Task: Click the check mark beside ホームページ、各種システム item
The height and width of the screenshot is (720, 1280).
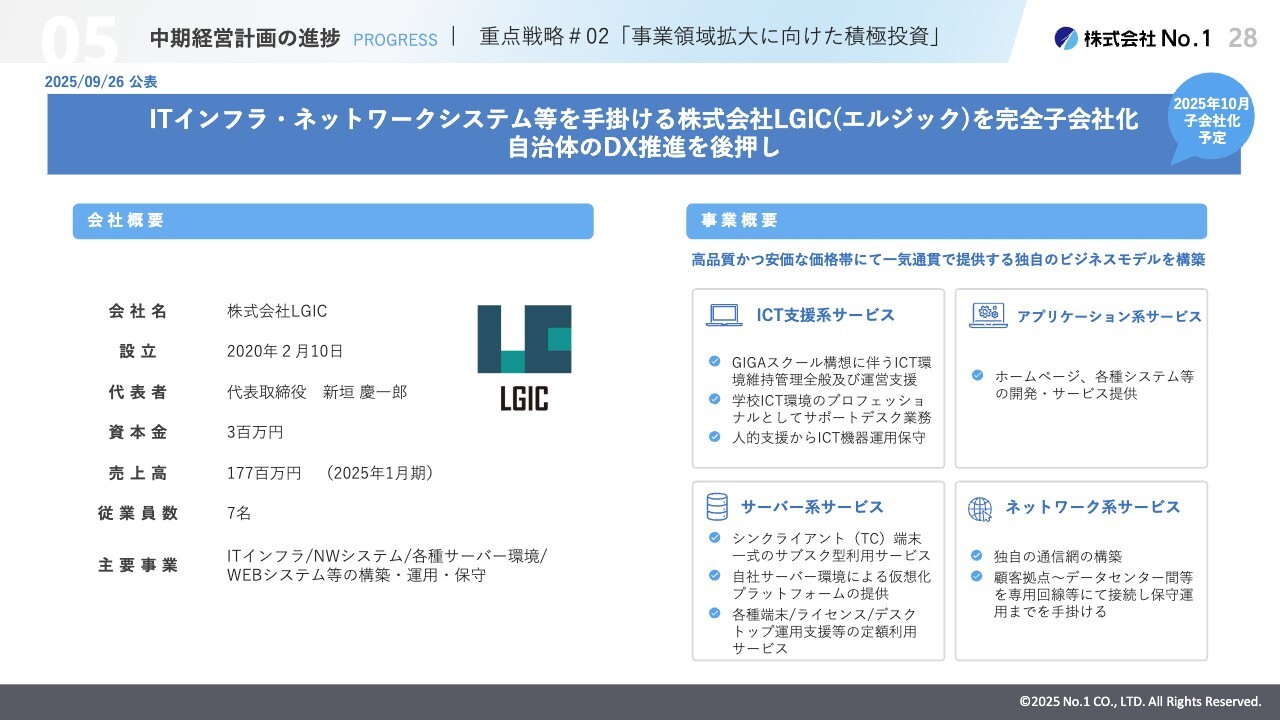Action: pyautogui.click(x=977, y=376)
